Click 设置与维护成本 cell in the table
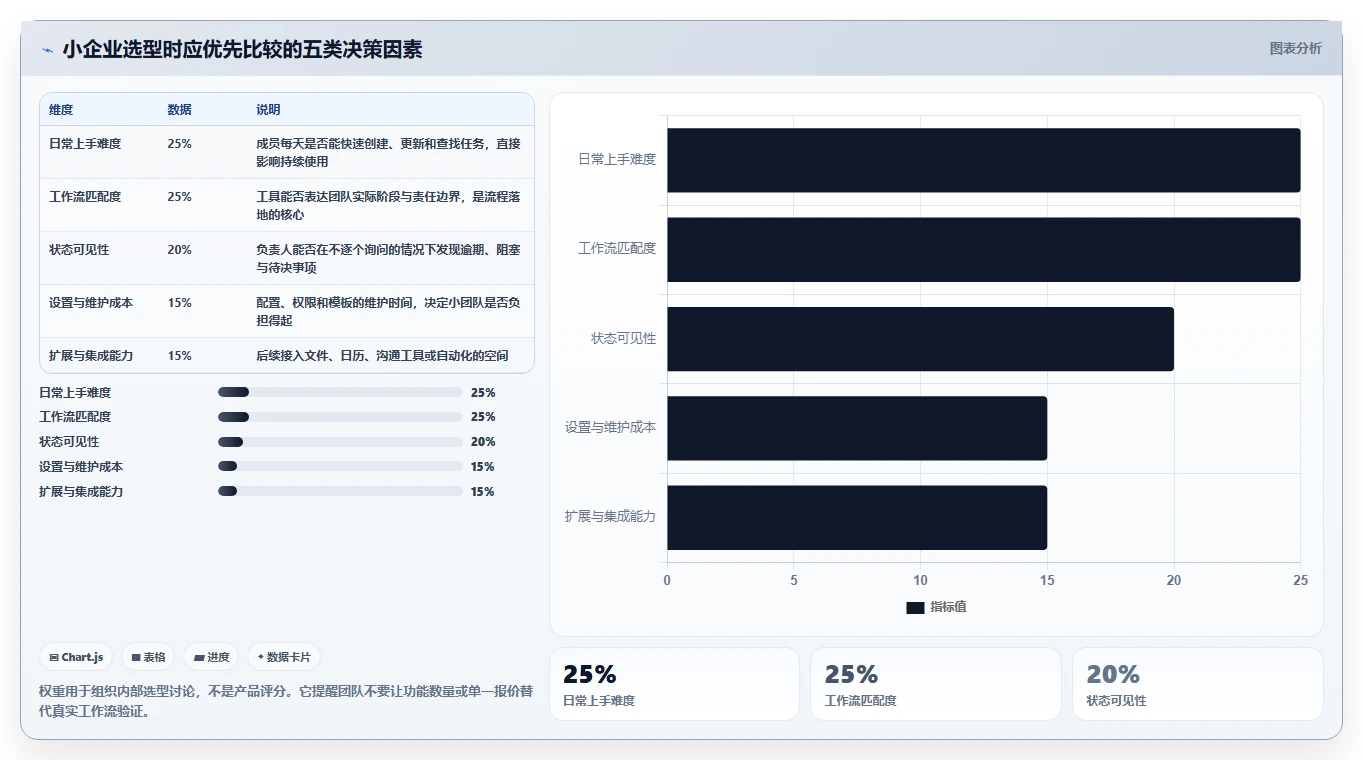The image size is (1363, 760). click(91, 303)
